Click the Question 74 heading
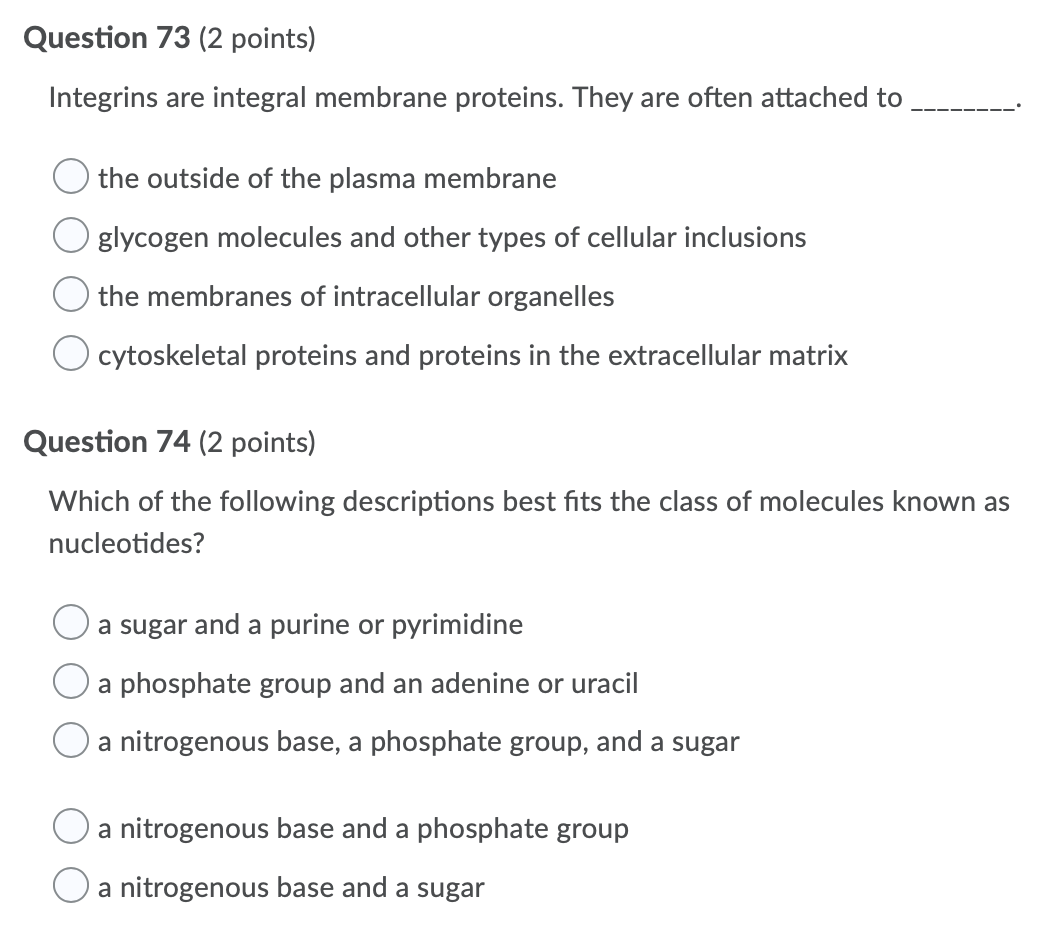 [x=107, y=441]
